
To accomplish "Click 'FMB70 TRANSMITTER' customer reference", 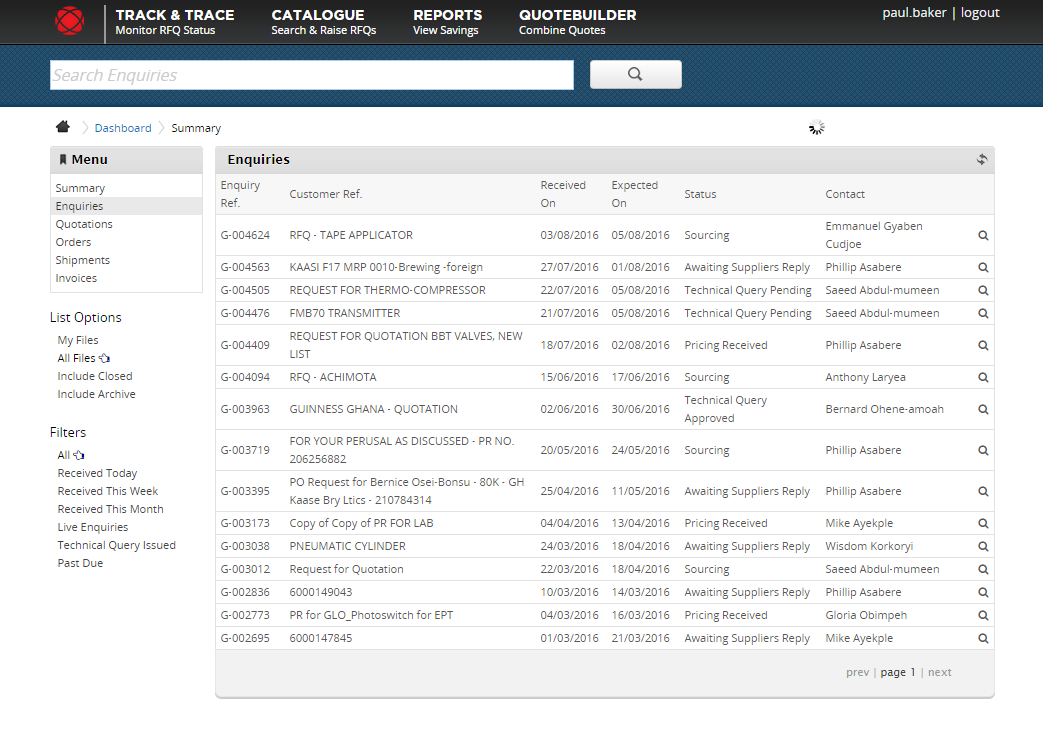I will [345, 313].
